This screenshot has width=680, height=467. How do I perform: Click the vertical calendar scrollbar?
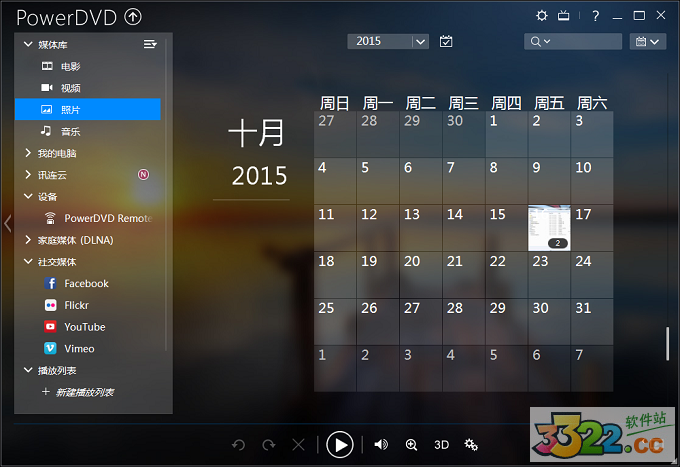click(x=667, y=344)
